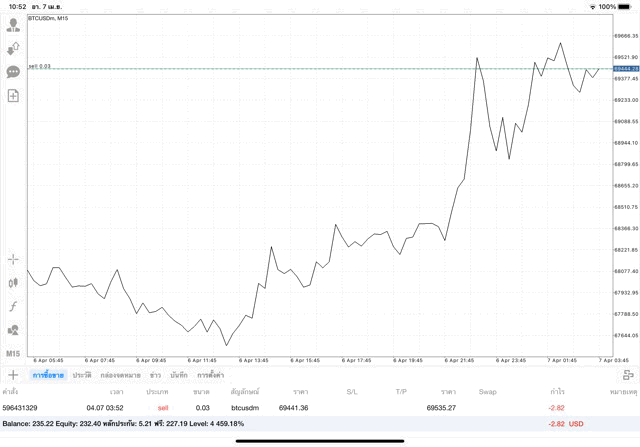640x447 pixels.
Task: Activate the crosshair cursor tool
Action: coord(13,259)
